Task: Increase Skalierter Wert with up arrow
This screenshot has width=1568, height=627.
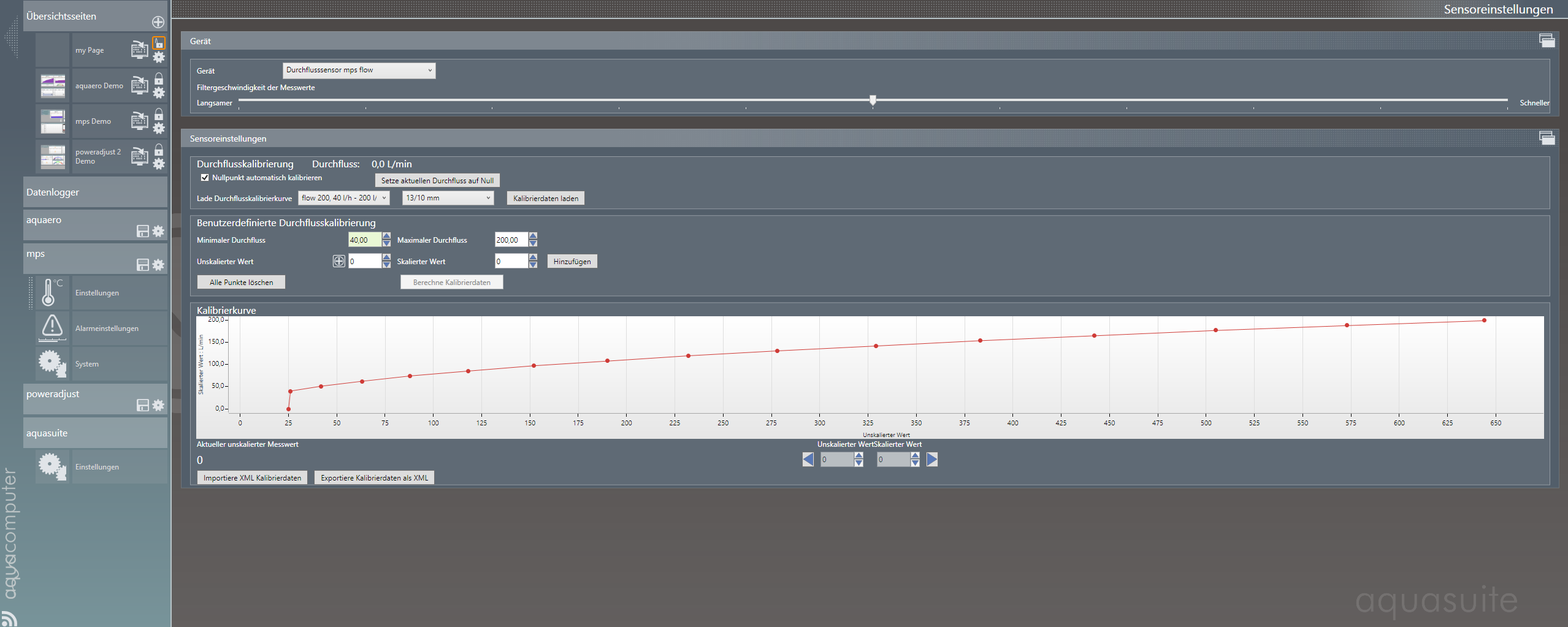Action: (x=533, y=257)
